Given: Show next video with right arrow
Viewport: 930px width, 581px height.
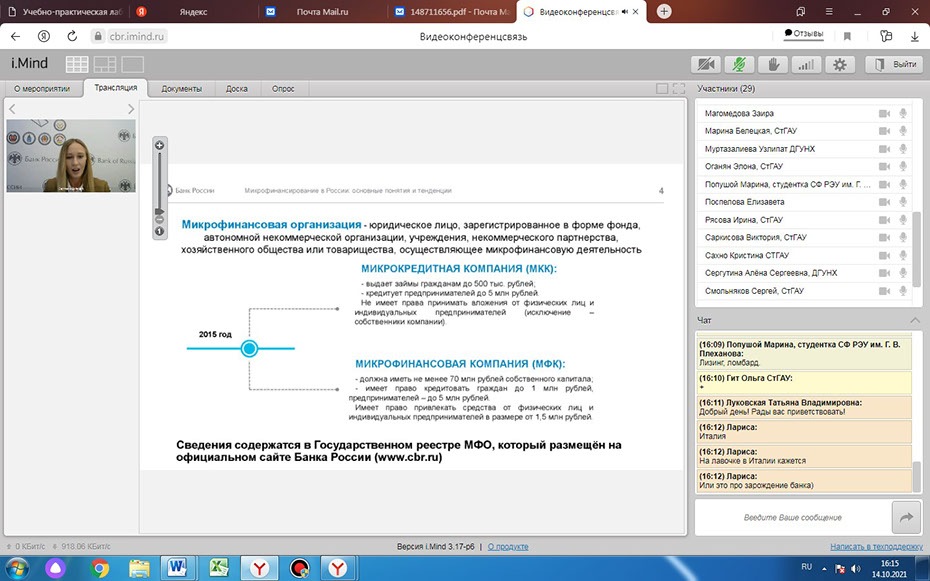Looking at the screenshot, I should point(130,109).
